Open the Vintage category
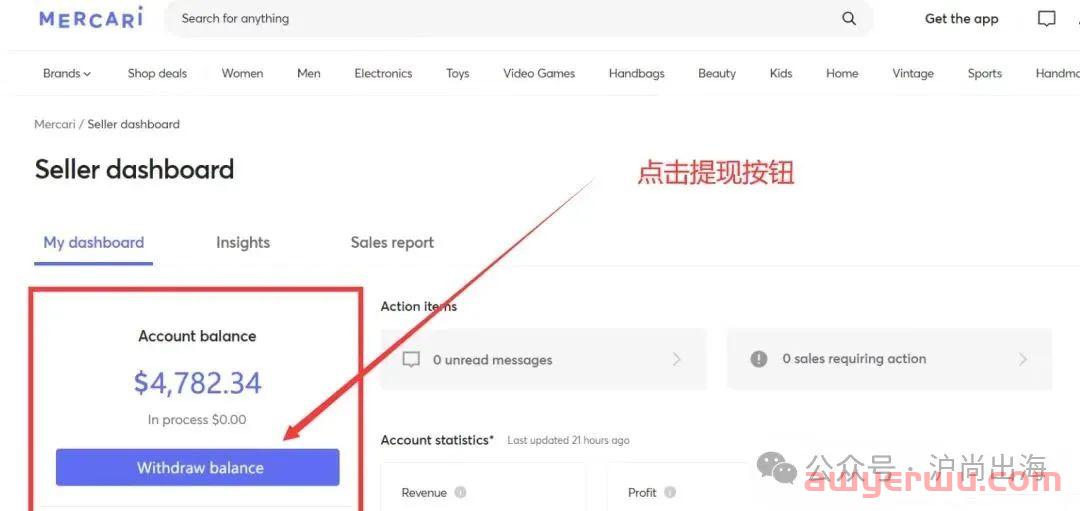The image size is (1080, 511). (x=913, y=74)
